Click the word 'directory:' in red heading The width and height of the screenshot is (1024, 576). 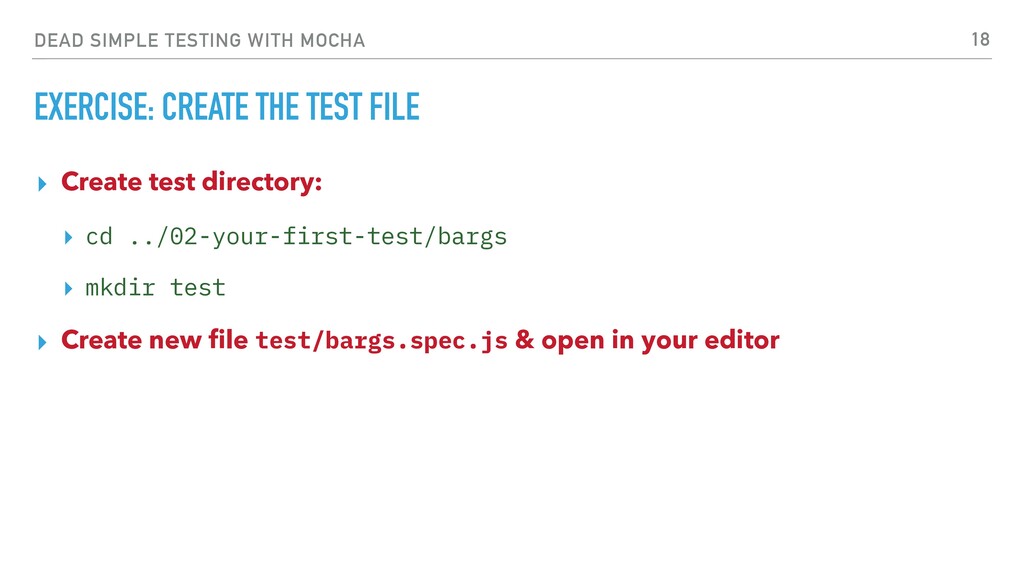pyautogui.click(x=262, y=182)
